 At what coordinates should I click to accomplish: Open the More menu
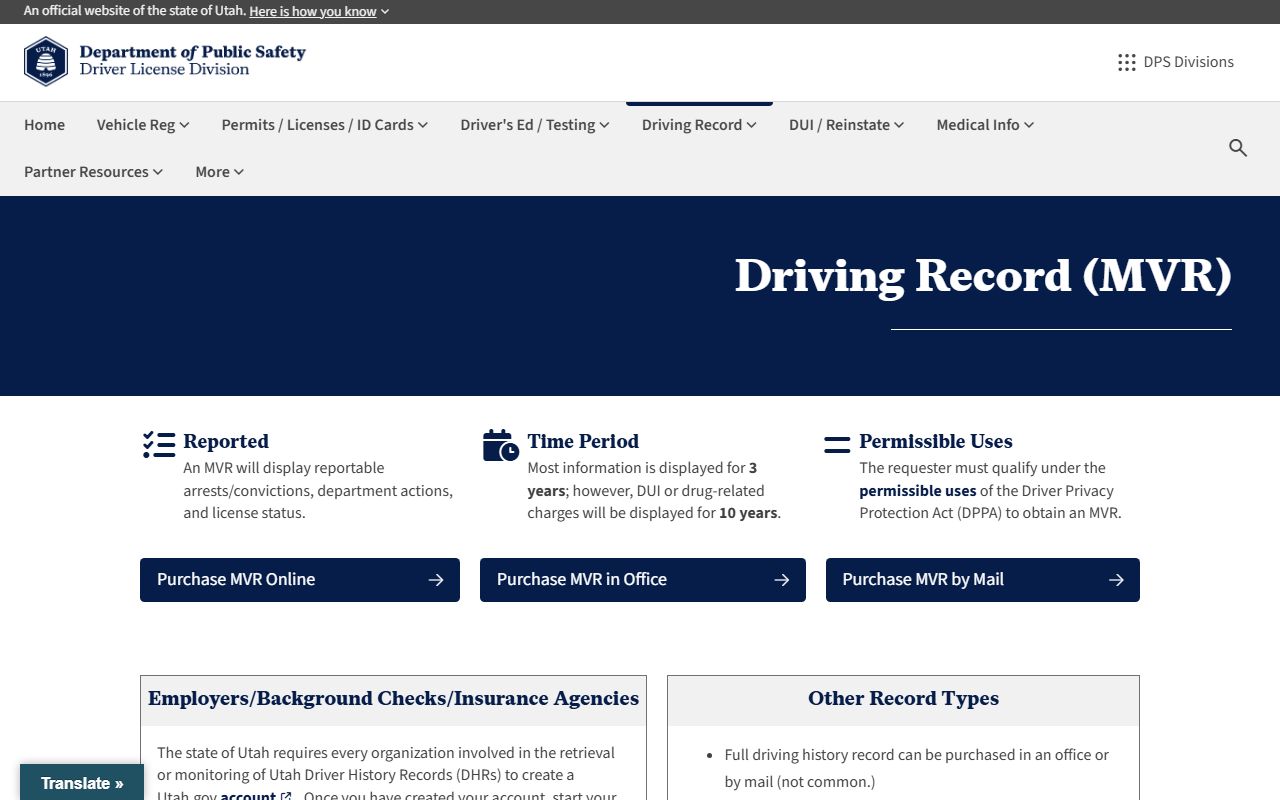[x=220, y=172]
